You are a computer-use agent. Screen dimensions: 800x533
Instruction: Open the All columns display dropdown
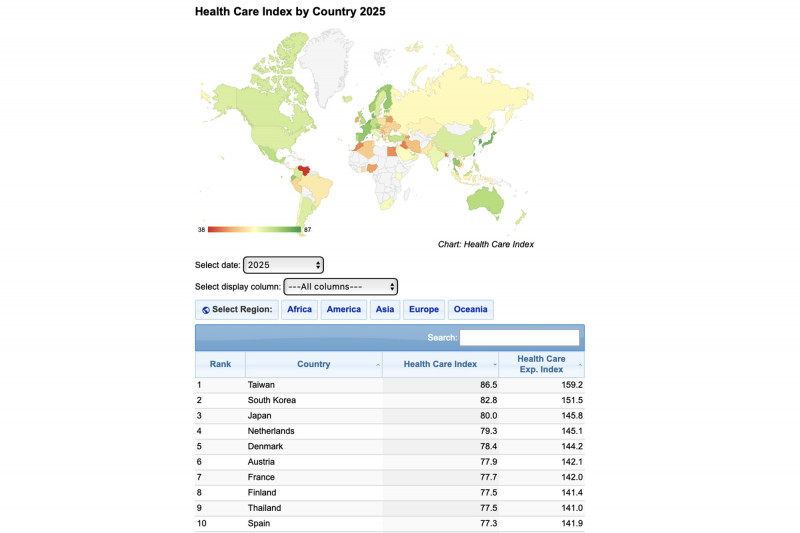pos(341,287)
